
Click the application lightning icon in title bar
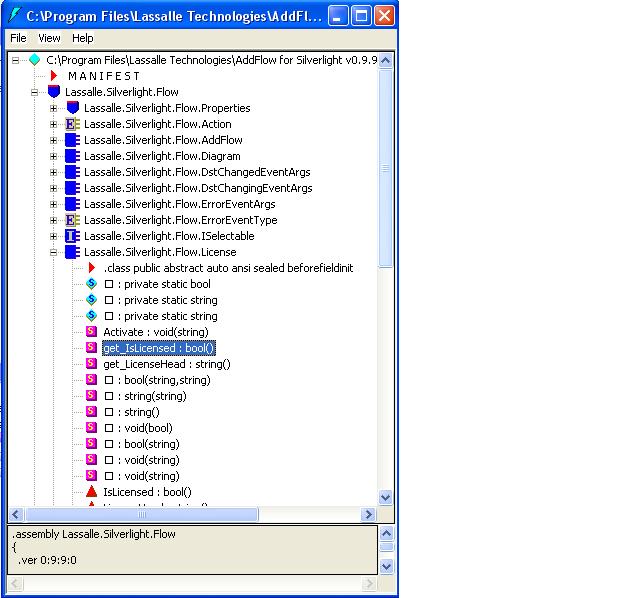[14, 16]
